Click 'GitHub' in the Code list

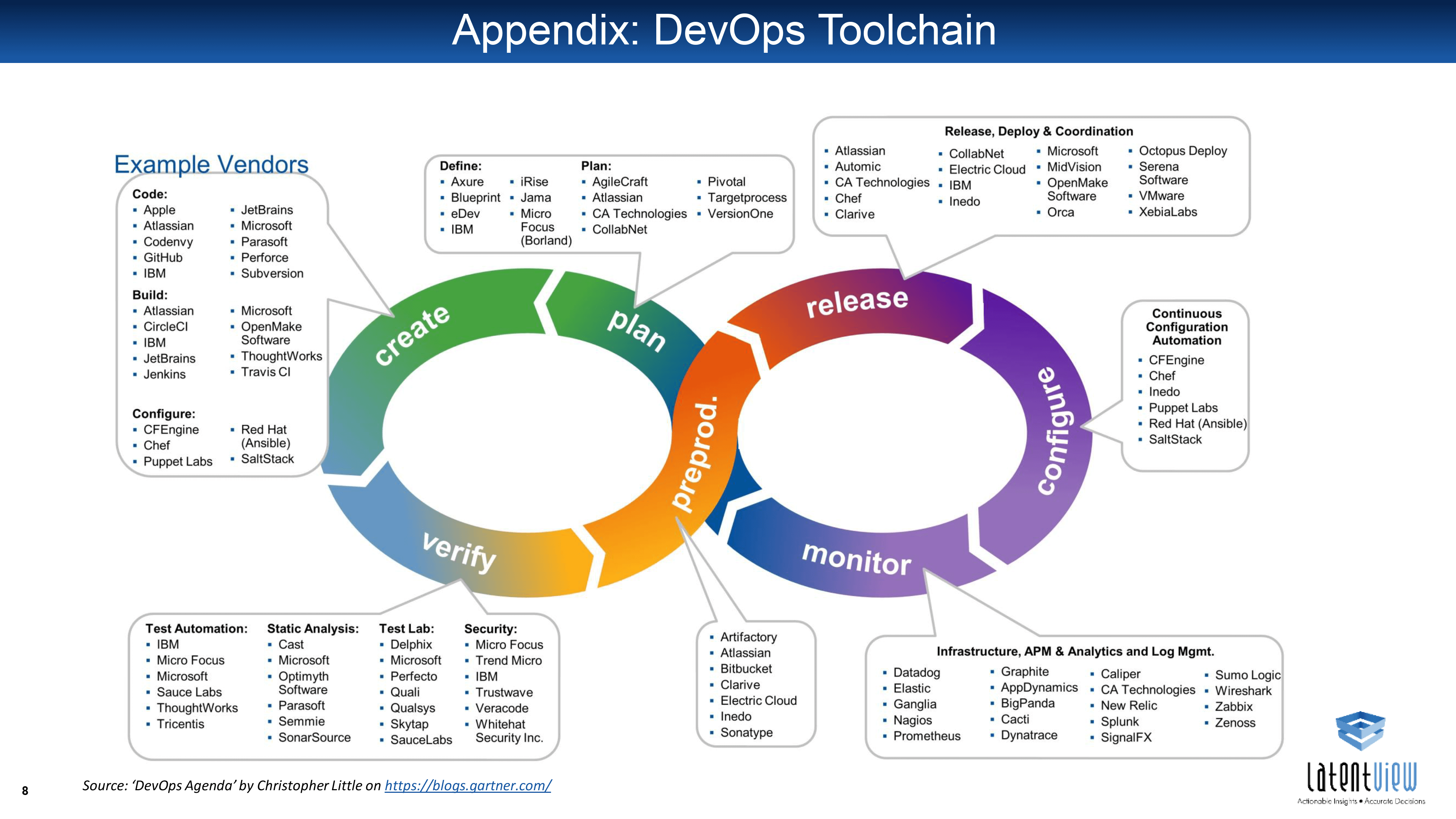coord(163,257)
